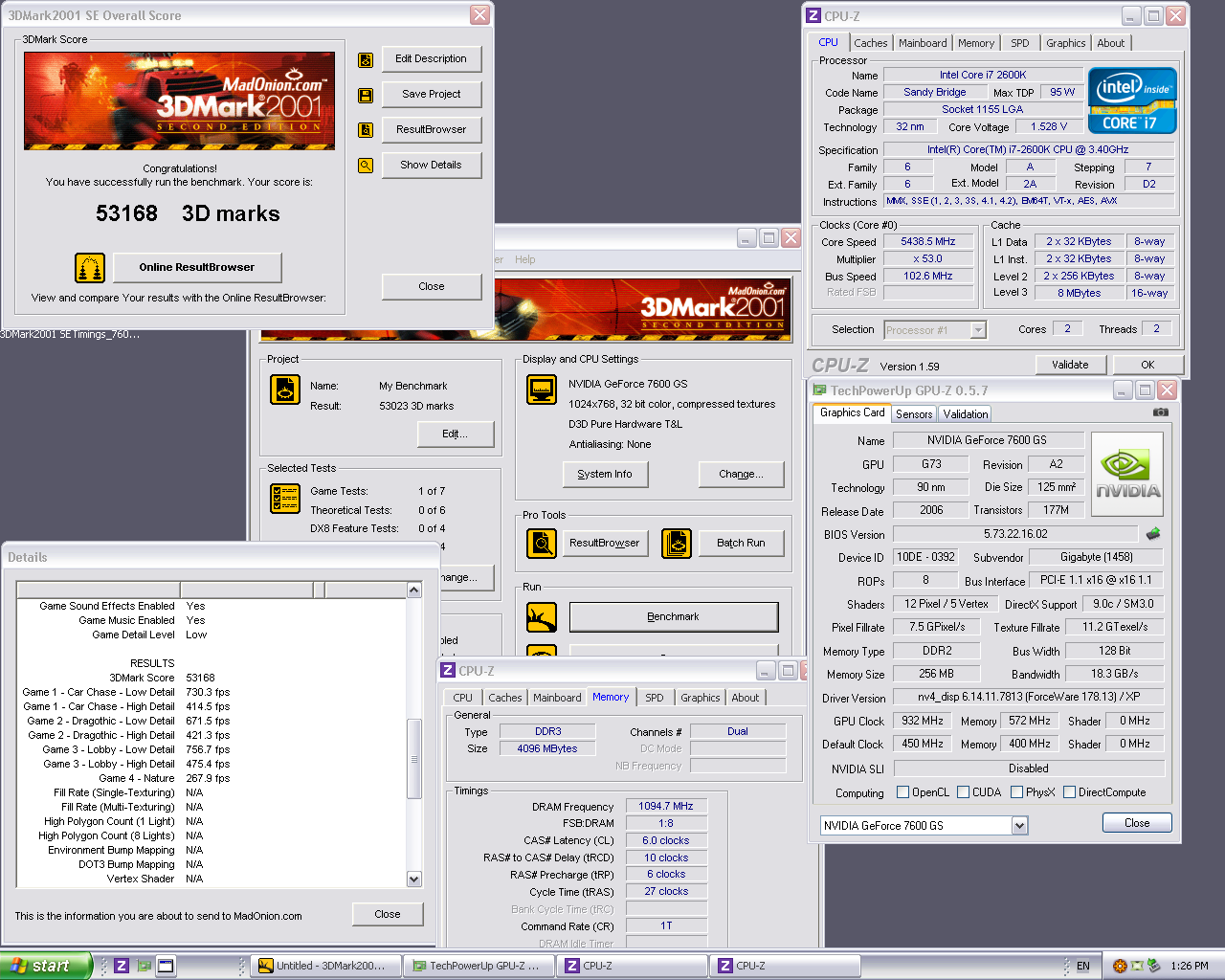Image resolution: width=1225 pixels, height=980 pixels.
Task: Enable the DirectCompute checkbox in GPU-Z
Action: pyautogui.click(x=1069, y=792)
